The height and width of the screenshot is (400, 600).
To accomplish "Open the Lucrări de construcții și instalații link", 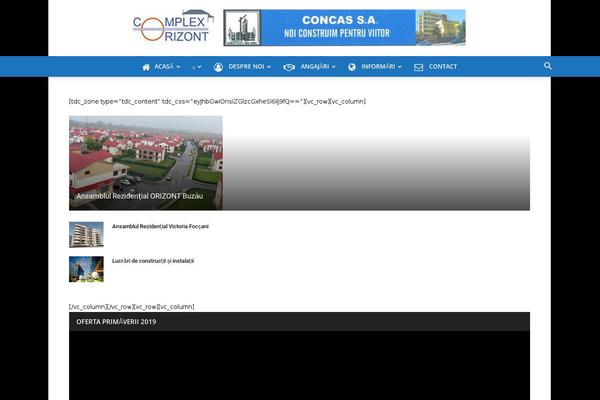I will click(x=153, y=261).
